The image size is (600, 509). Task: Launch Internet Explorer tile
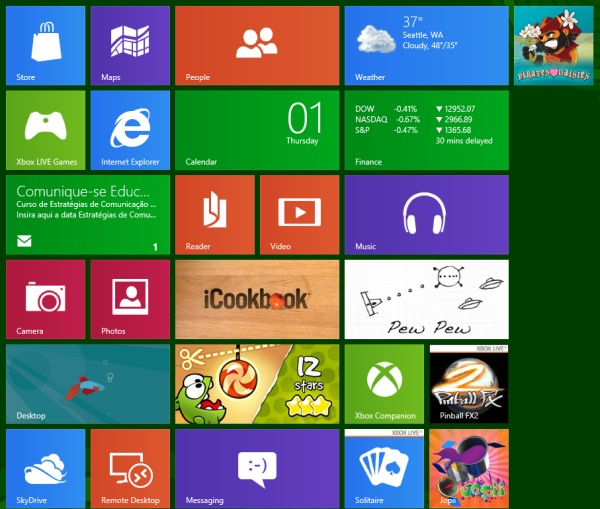(130, 130)
